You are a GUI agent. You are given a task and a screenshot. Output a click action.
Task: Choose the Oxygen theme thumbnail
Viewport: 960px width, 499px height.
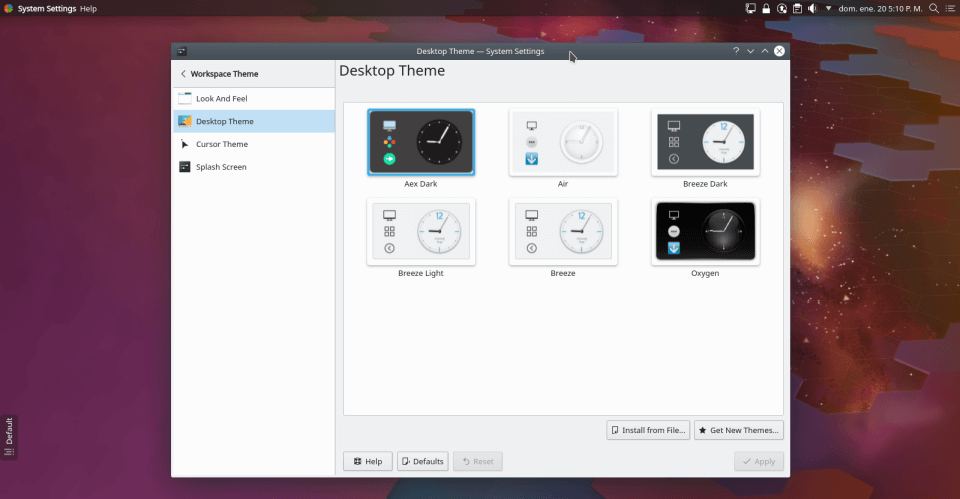click(705, 231)
